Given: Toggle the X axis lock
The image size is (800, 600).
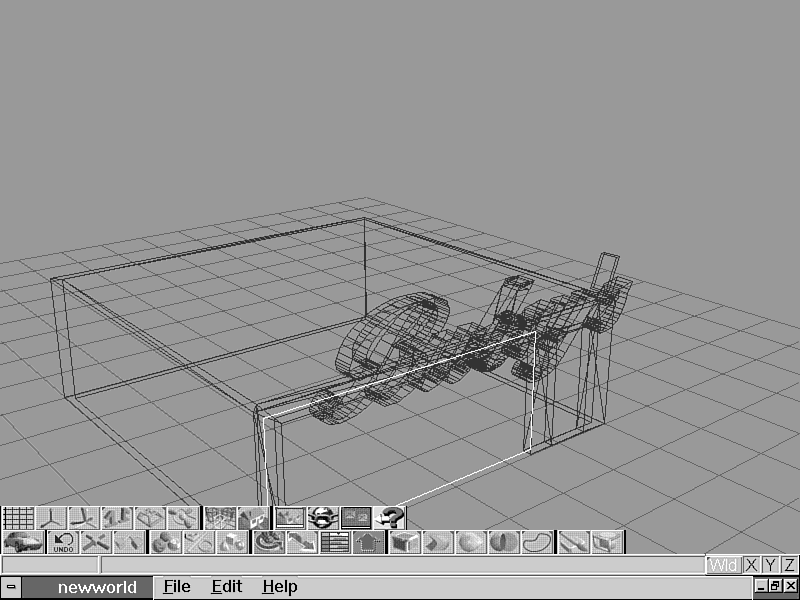Looking at the screenshot, I should click(x=751, y=565).
